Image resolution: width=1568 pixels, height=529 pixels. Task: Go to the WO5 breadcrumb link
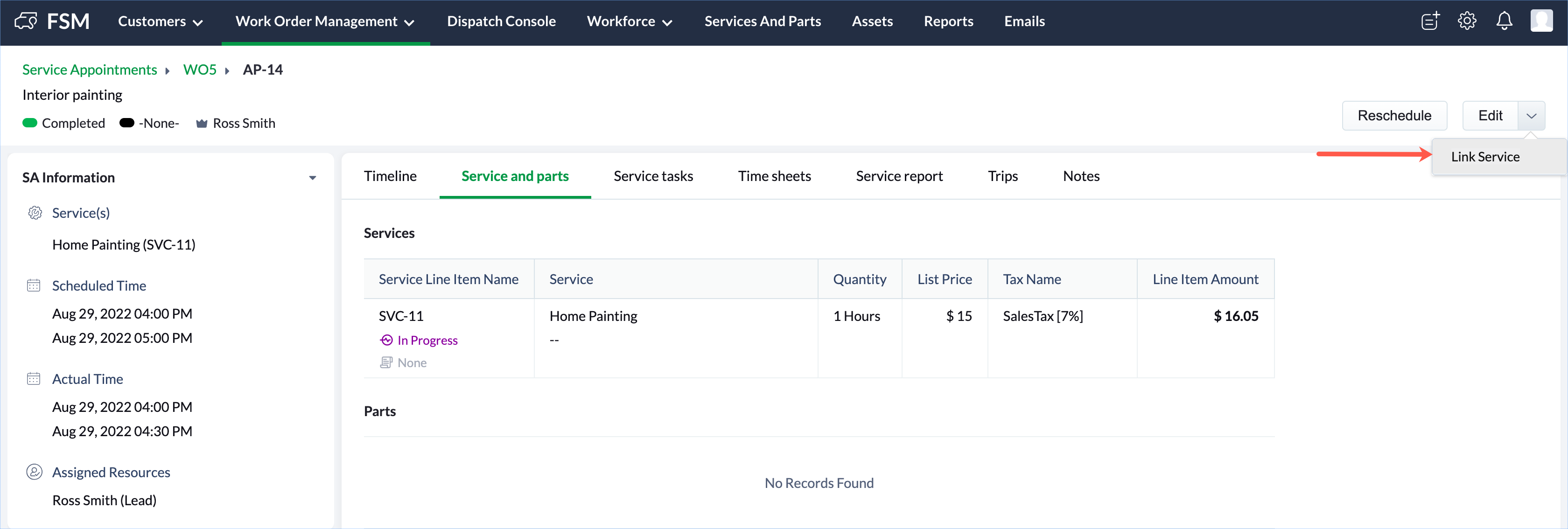[200, 70]
